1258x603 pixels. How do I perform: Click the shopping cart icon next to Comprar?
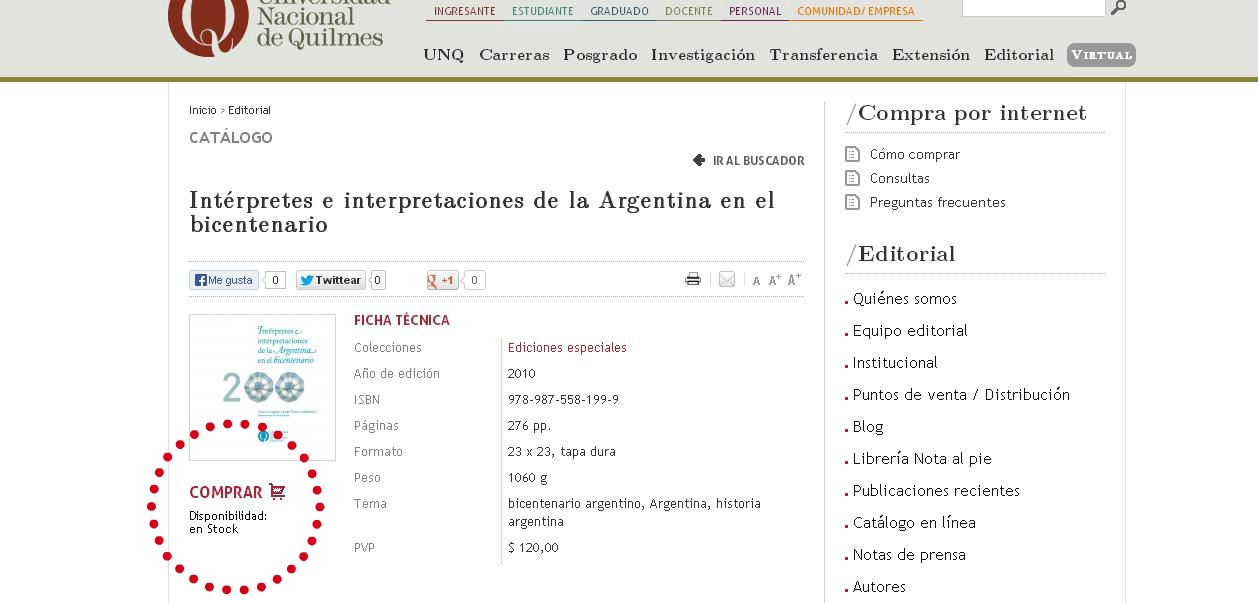tap(277, 491)
